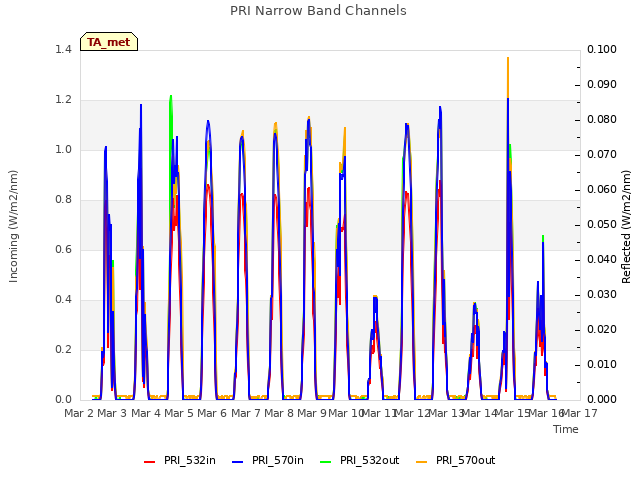Click the 1.4 left axis tick label
Image resolution: width=640 pixels, height=480 pixels.
(63, 49)
